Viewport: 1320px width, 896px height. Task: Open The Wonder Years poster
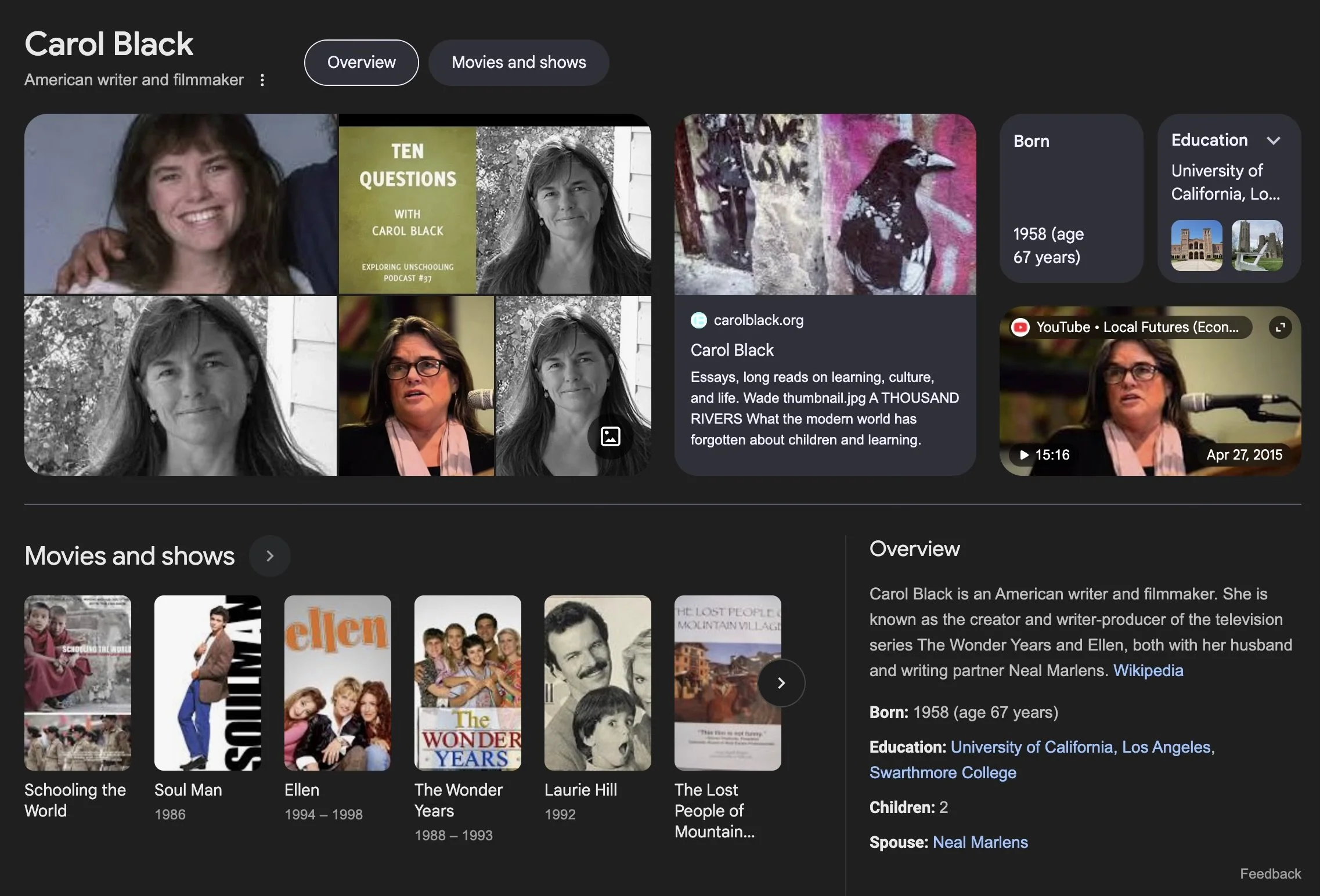[467, 682]
